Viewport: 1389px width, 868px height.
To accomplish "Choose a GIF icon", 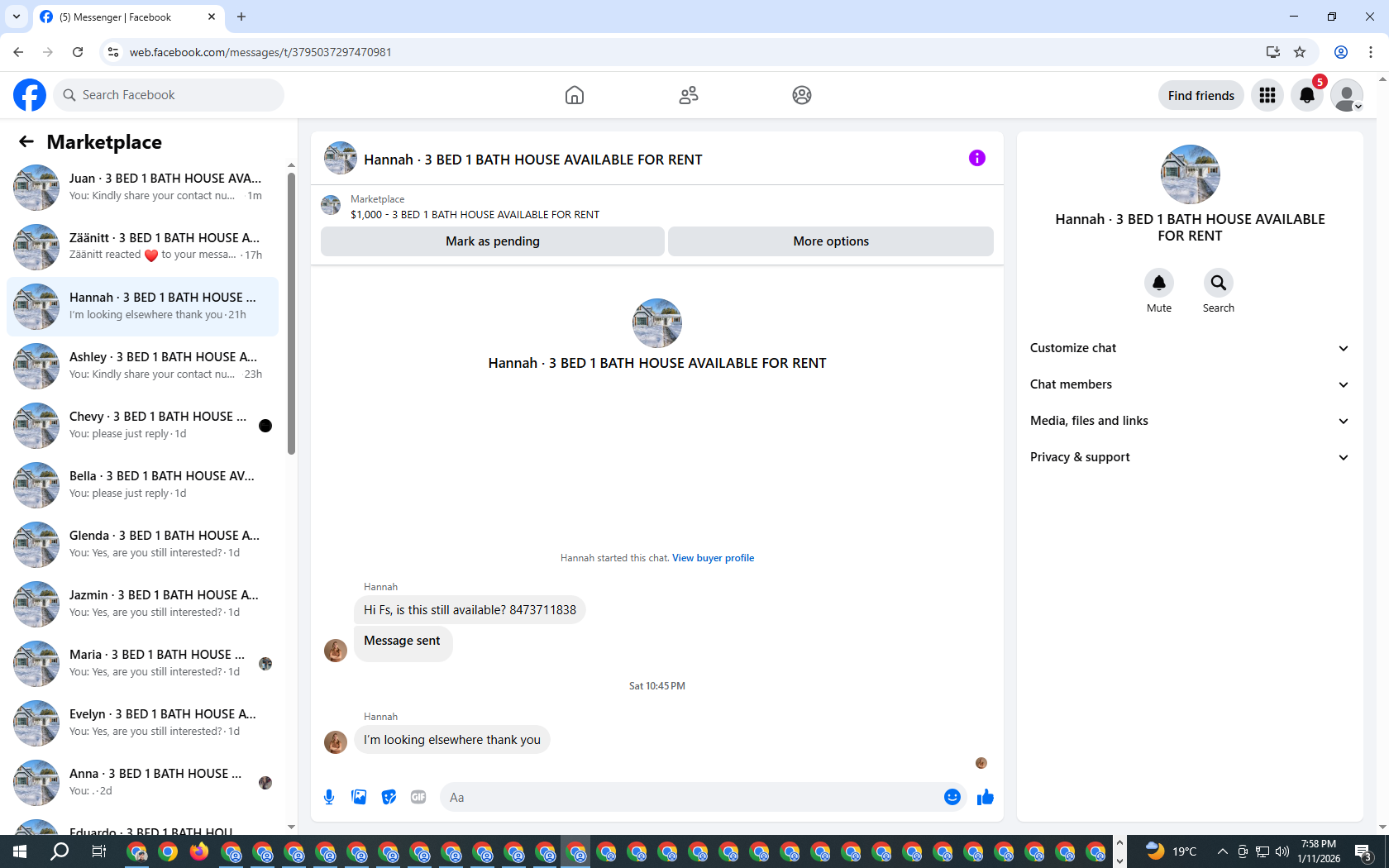I will pos(418,797).
